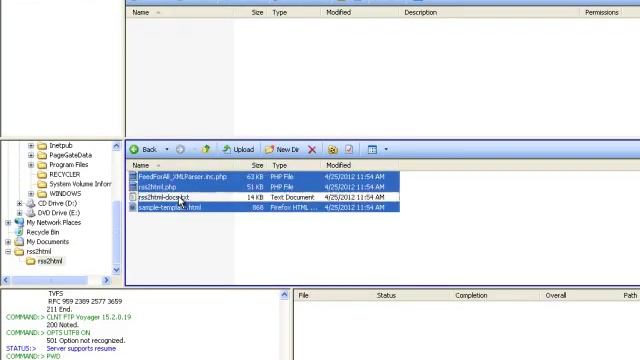
Task: Sort local files by Type column
Action: pos(280,165)
